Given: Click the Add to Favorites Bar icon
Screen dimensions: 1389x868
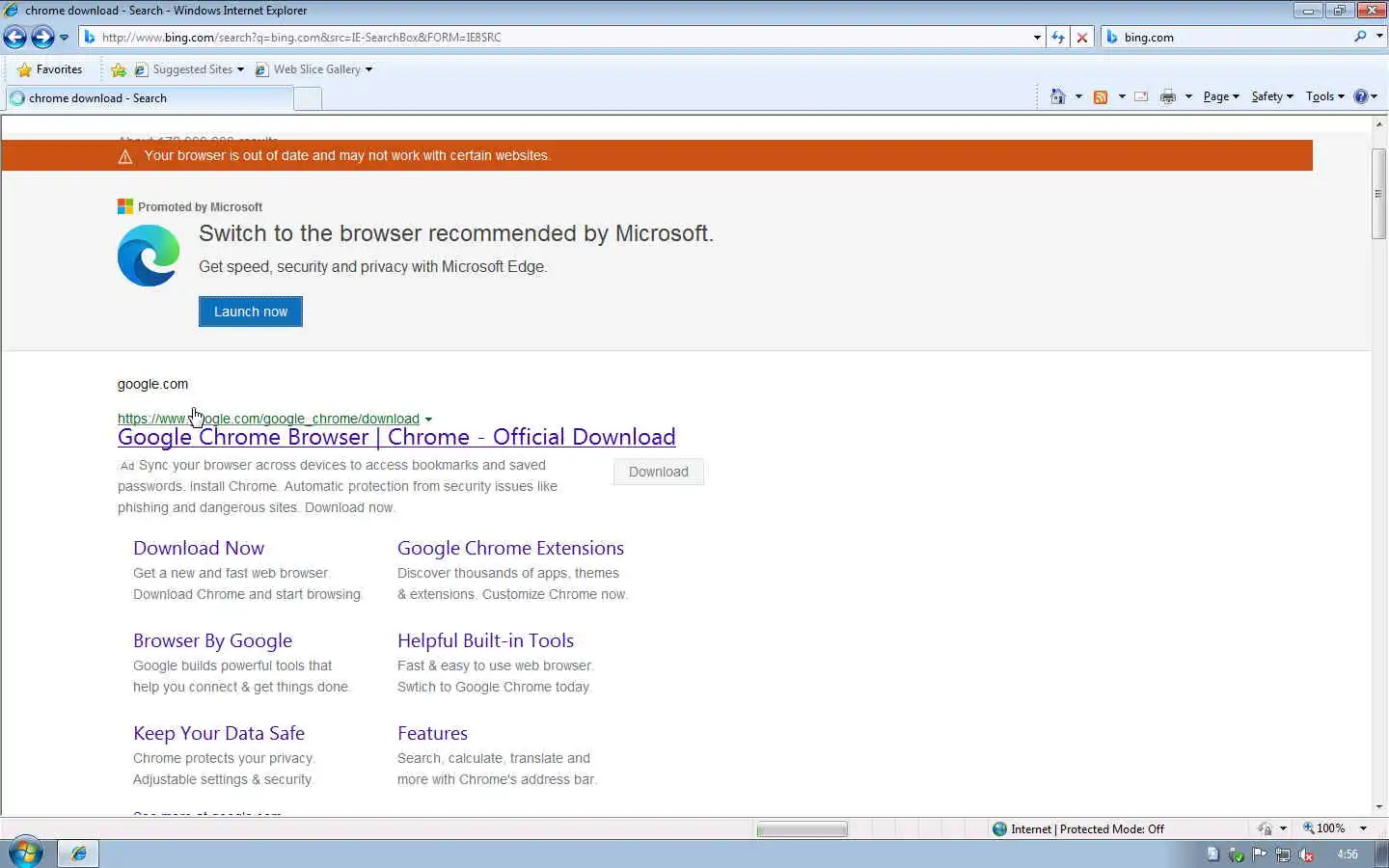Looking at the screenshot, I should [119, 69].
